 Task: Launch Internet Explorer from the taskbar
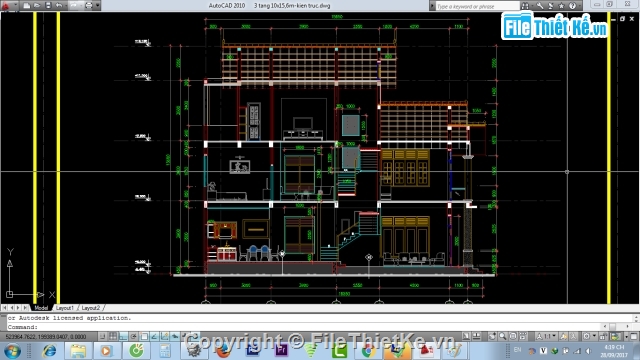tap(49, 351)
